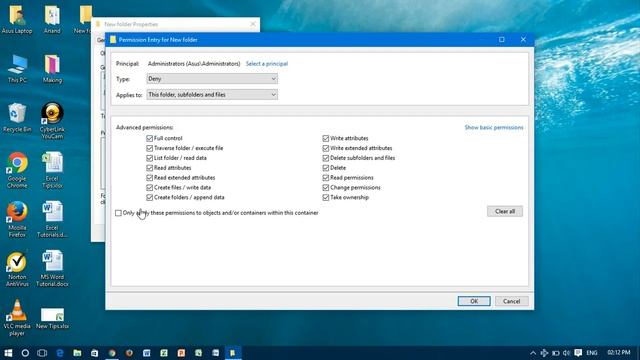Show hidden system tray icons
Viewport: 640px width, 360px height.
pos(533,353)
